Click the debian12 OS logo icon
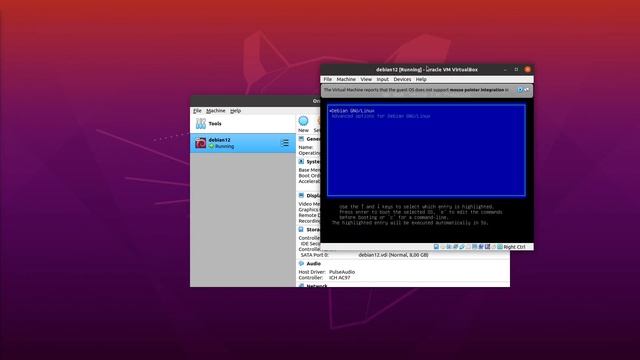 200,143
